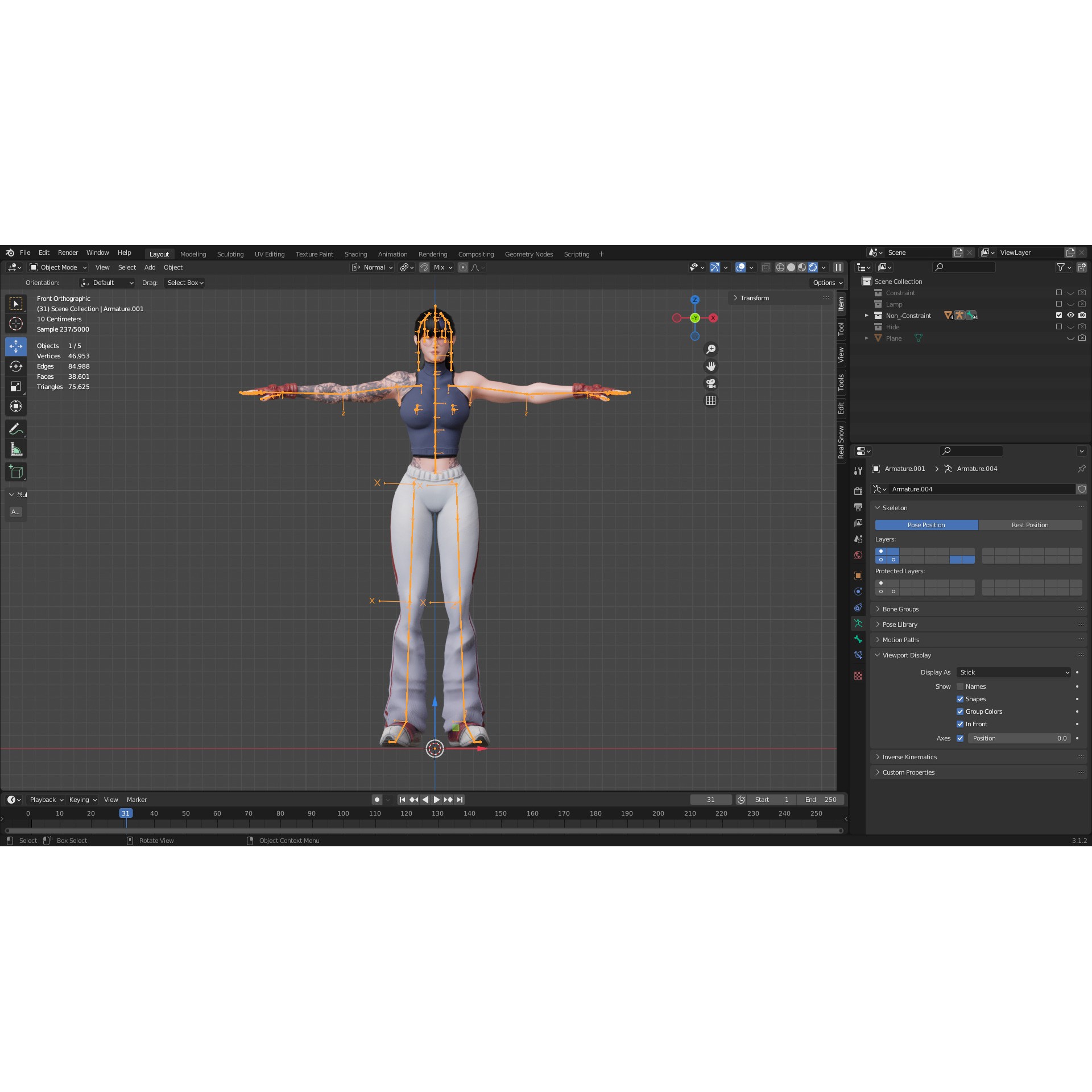Open the File menu
This screenshot has height=1092, width=1092.
[x=25, y=253]
